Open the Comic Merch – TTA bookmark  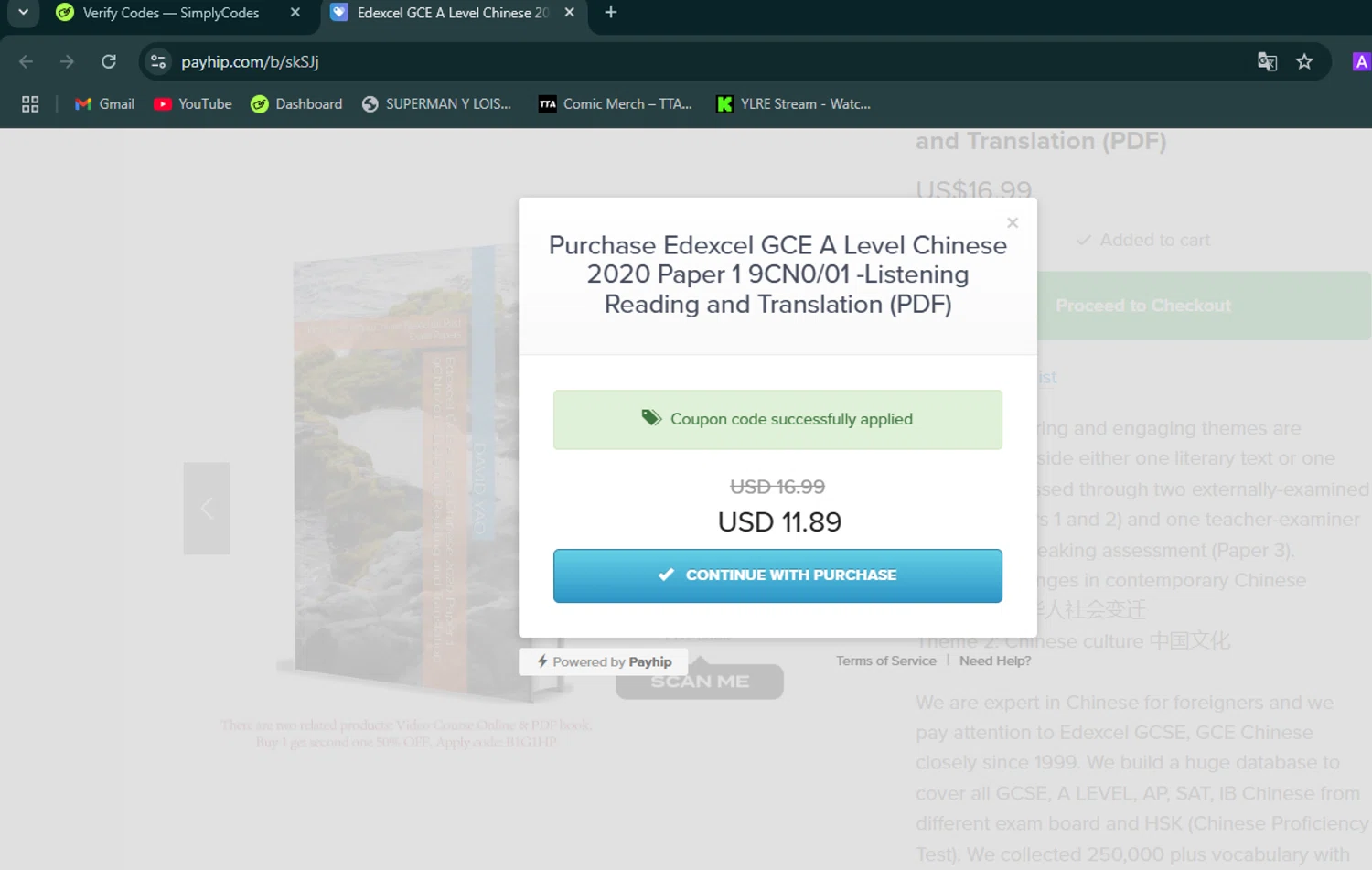616,104
